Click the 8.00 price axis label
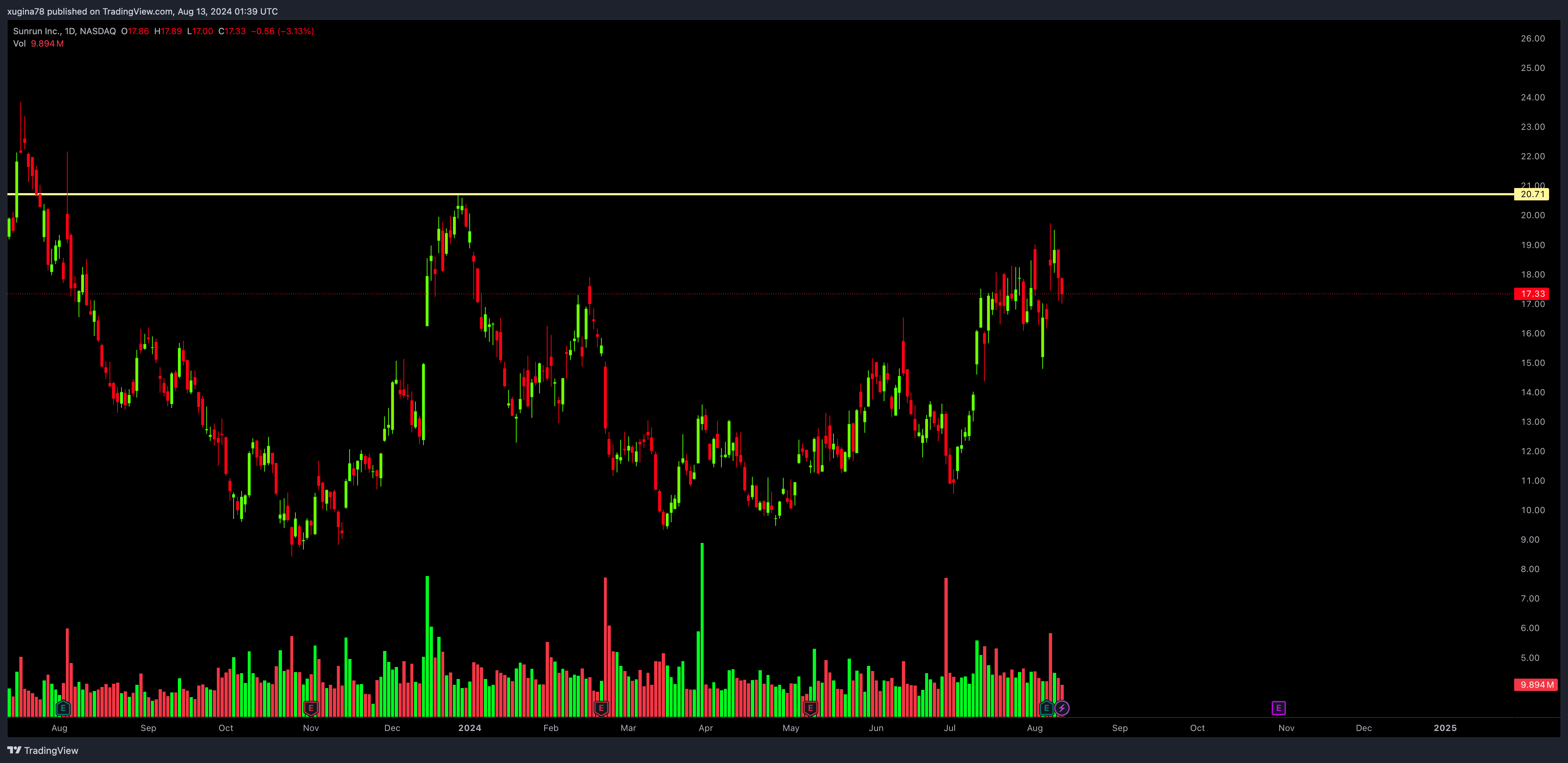 click(1530, 570)
